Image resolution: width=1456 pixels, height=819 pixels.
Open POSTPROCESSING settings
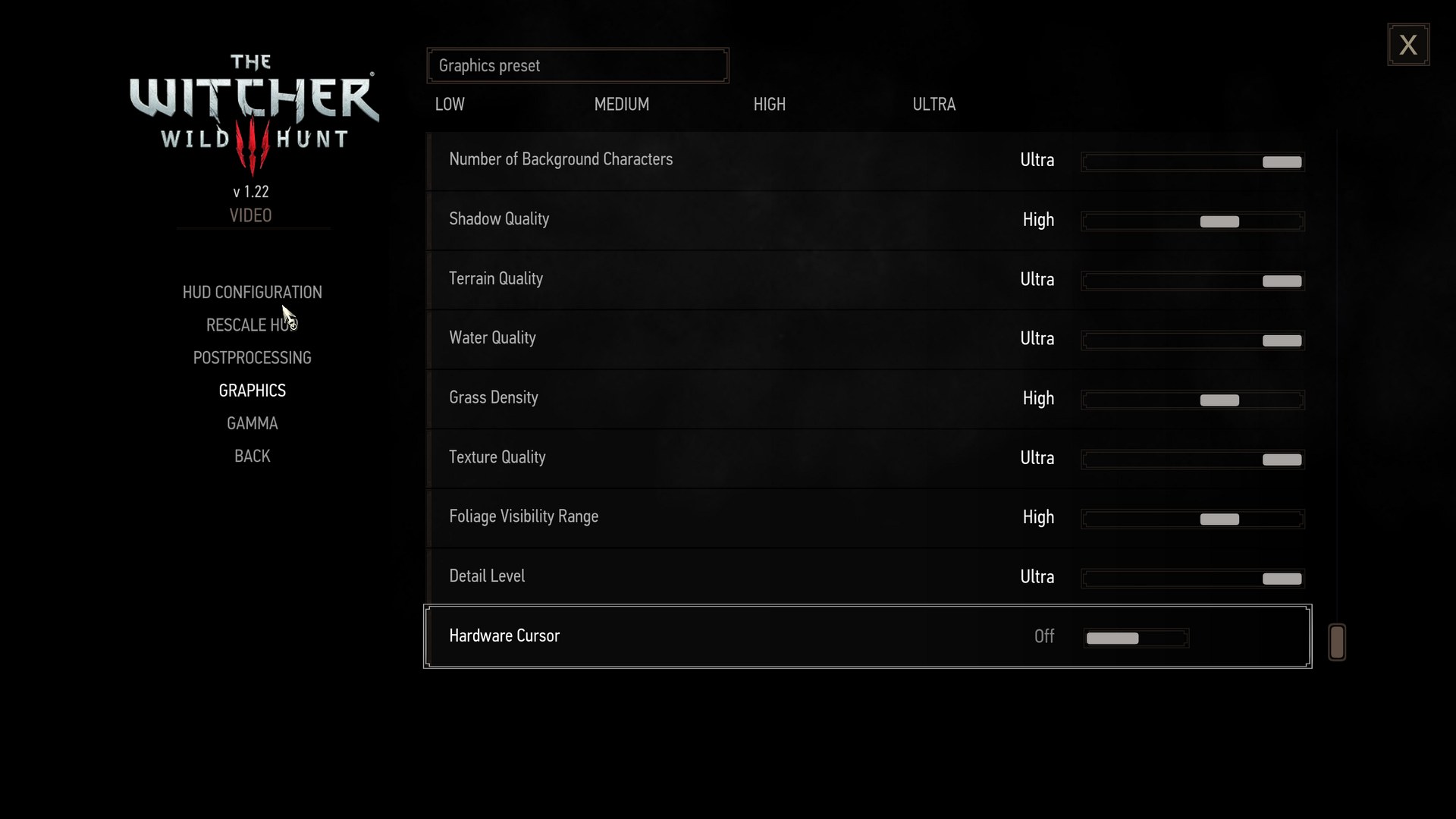coord(252,357)
